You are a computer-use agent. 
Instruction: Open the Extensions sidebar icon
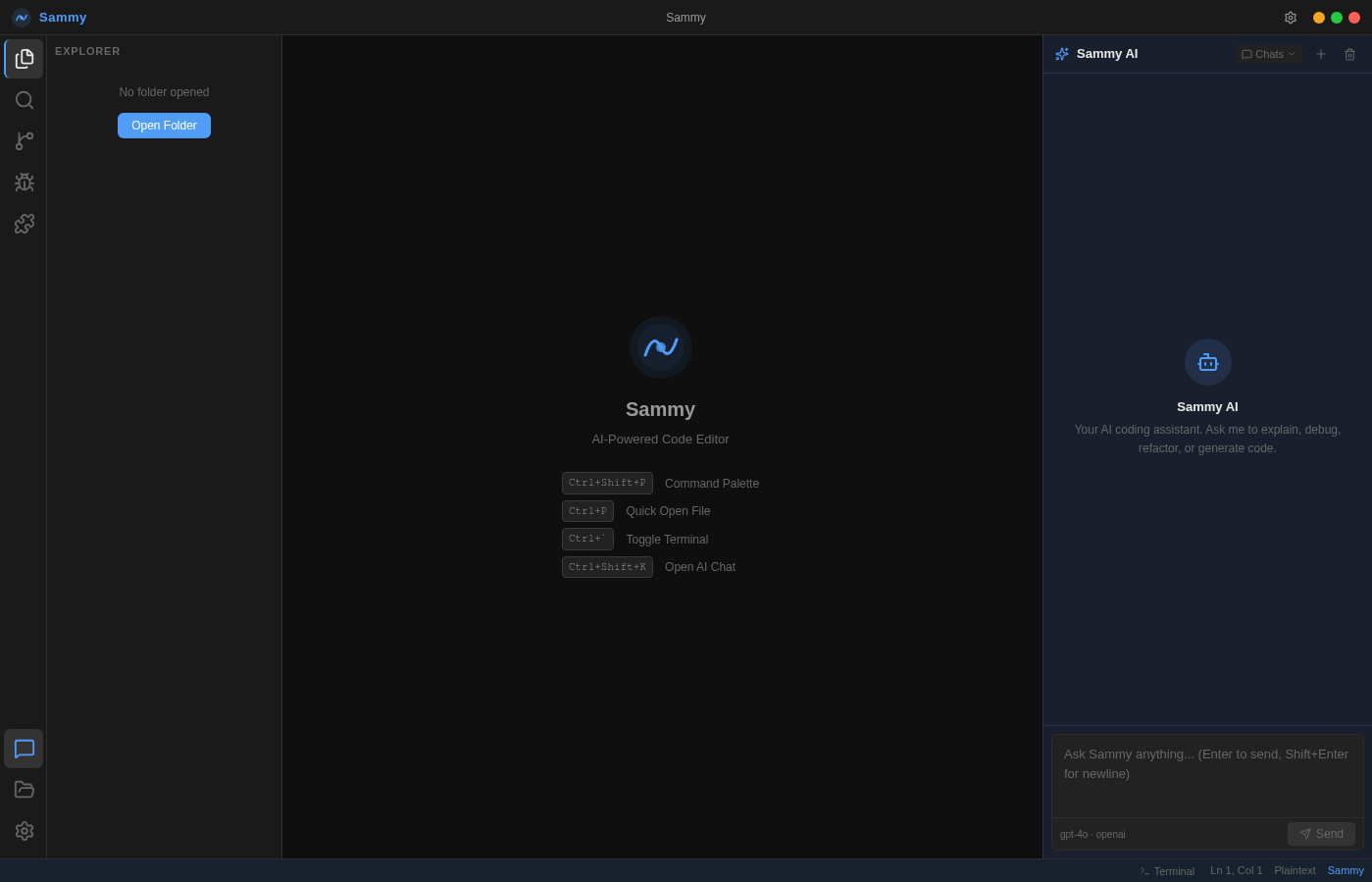tap(25, 224)
